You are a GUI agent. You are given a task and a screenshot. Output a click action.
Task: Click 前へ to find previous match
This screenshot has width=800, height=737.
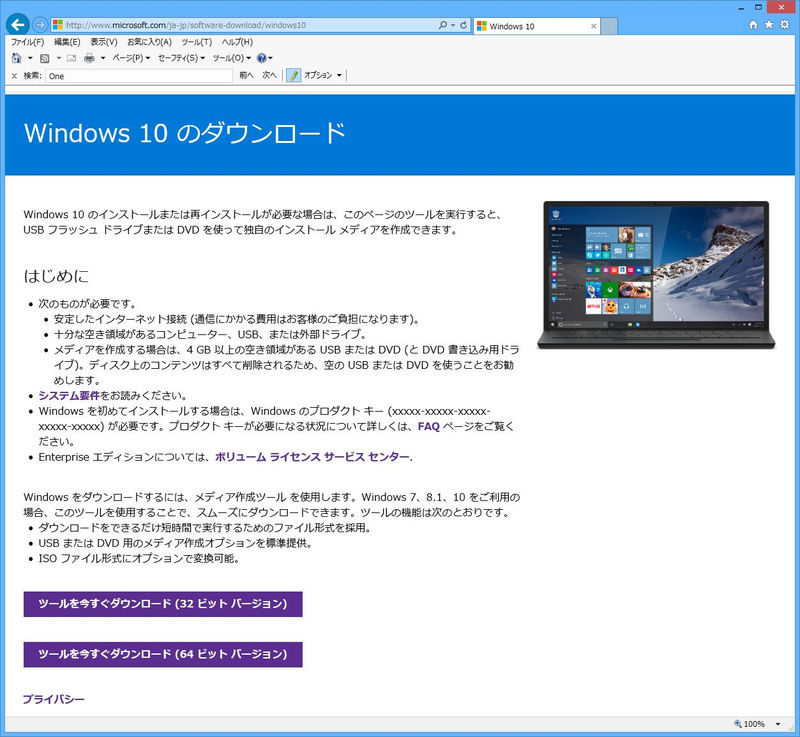tap(246, 75)
